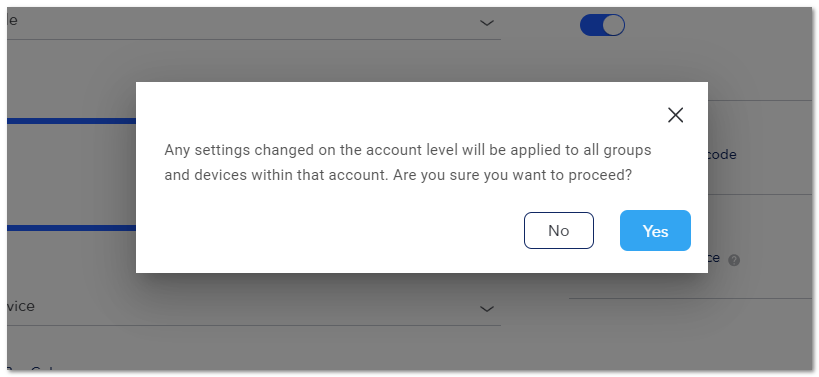
Task: Close the confirmation dialog with the X
Action: [675, 115]
